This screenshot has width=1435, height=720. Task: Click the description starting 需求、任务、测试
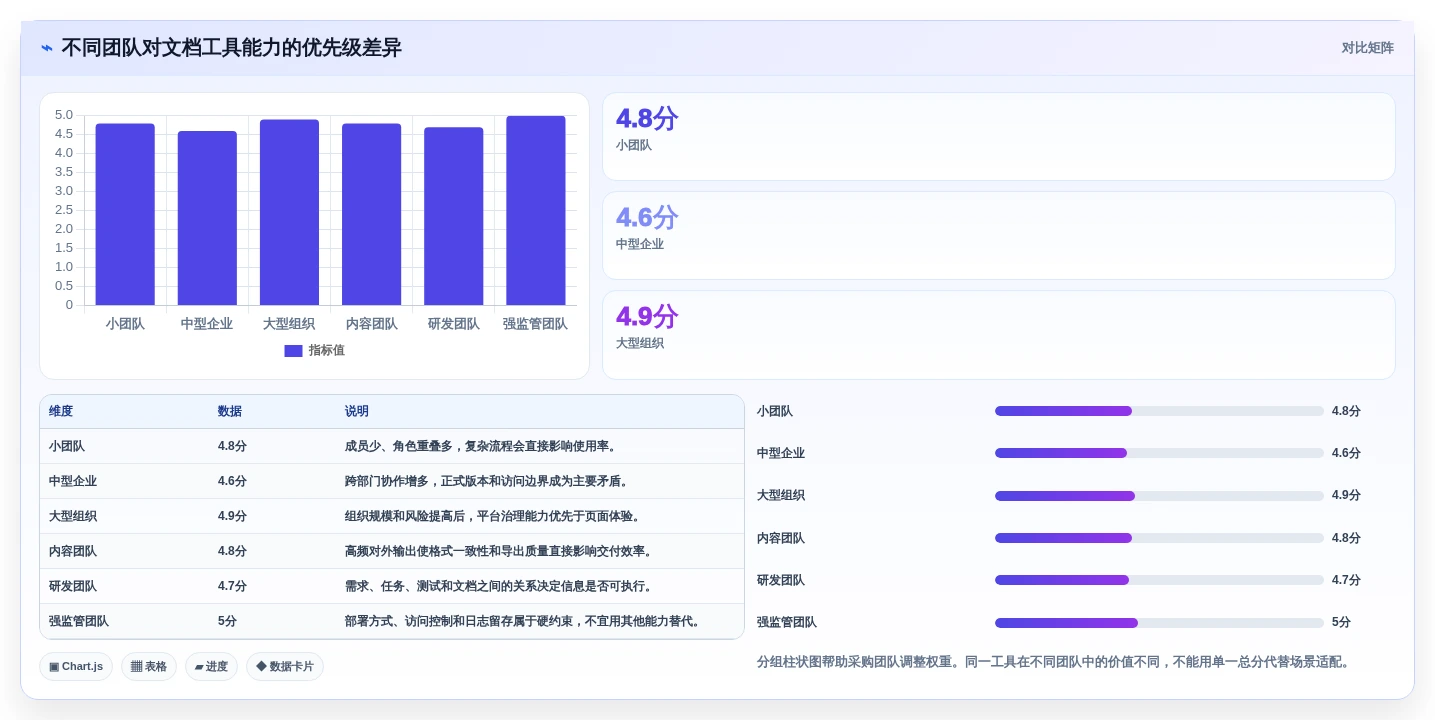(x=500, y=586)
